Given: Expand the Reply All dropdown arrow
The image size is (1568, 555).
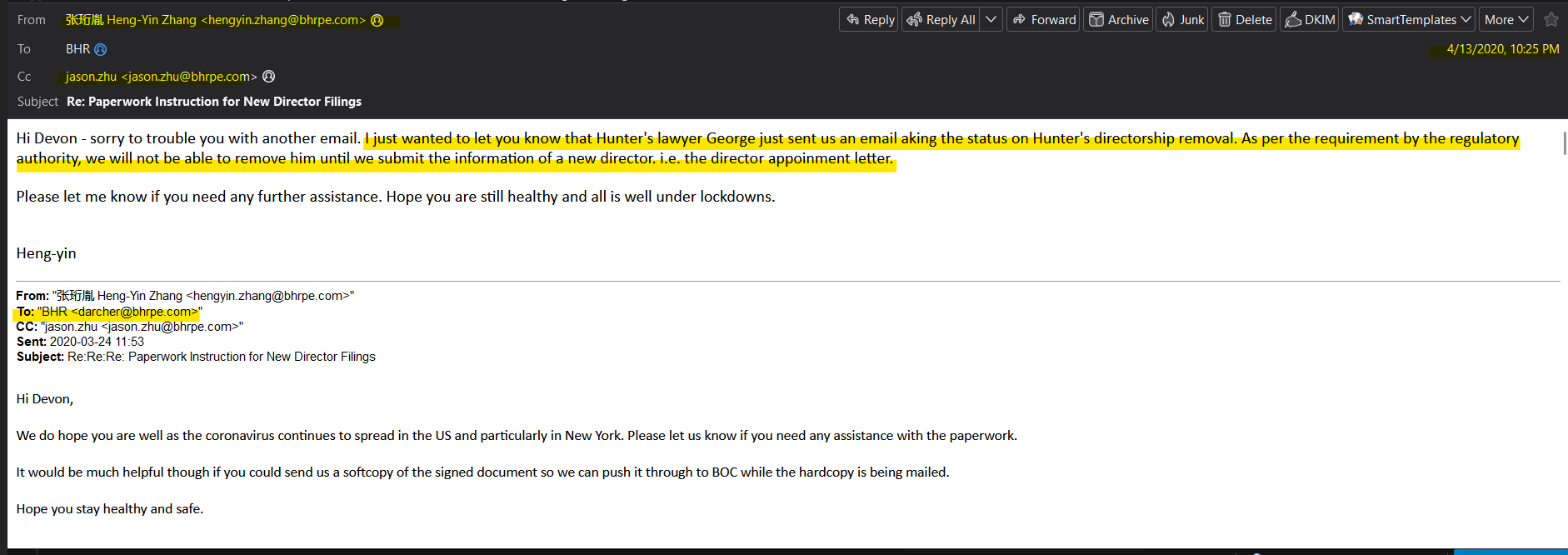Looking at the screenshot, I should tap(991, 20).
